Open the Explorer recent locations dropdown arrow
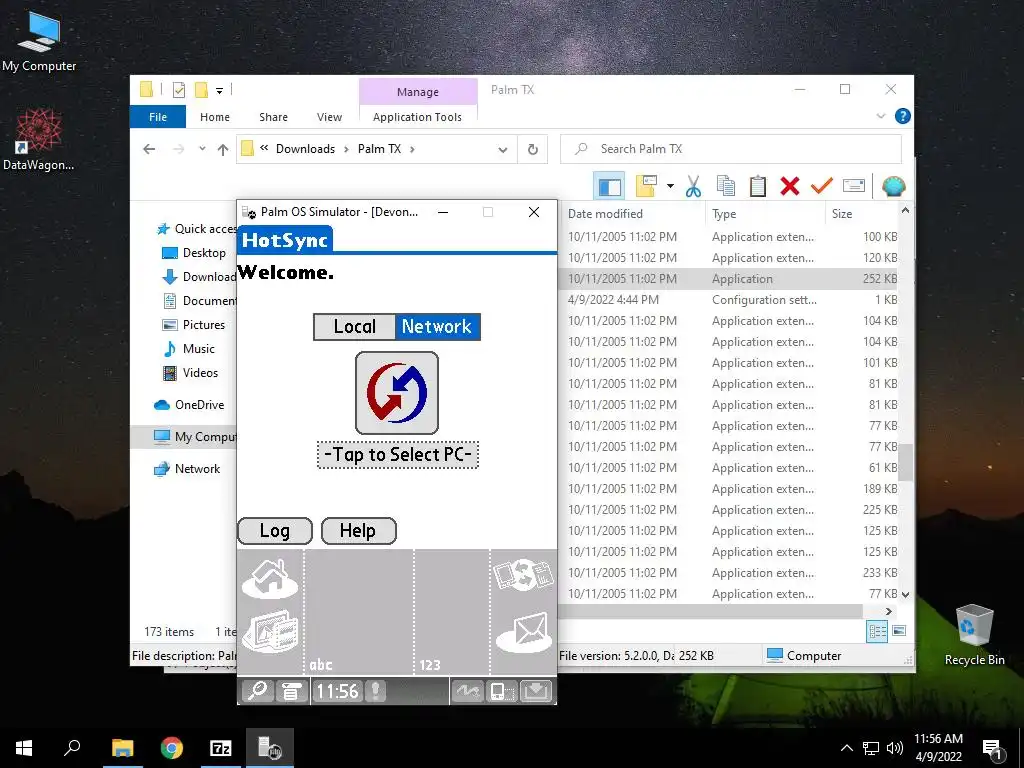Viewport: 1024px width, 768px height. pyautogui.click(x=202, y=149)
